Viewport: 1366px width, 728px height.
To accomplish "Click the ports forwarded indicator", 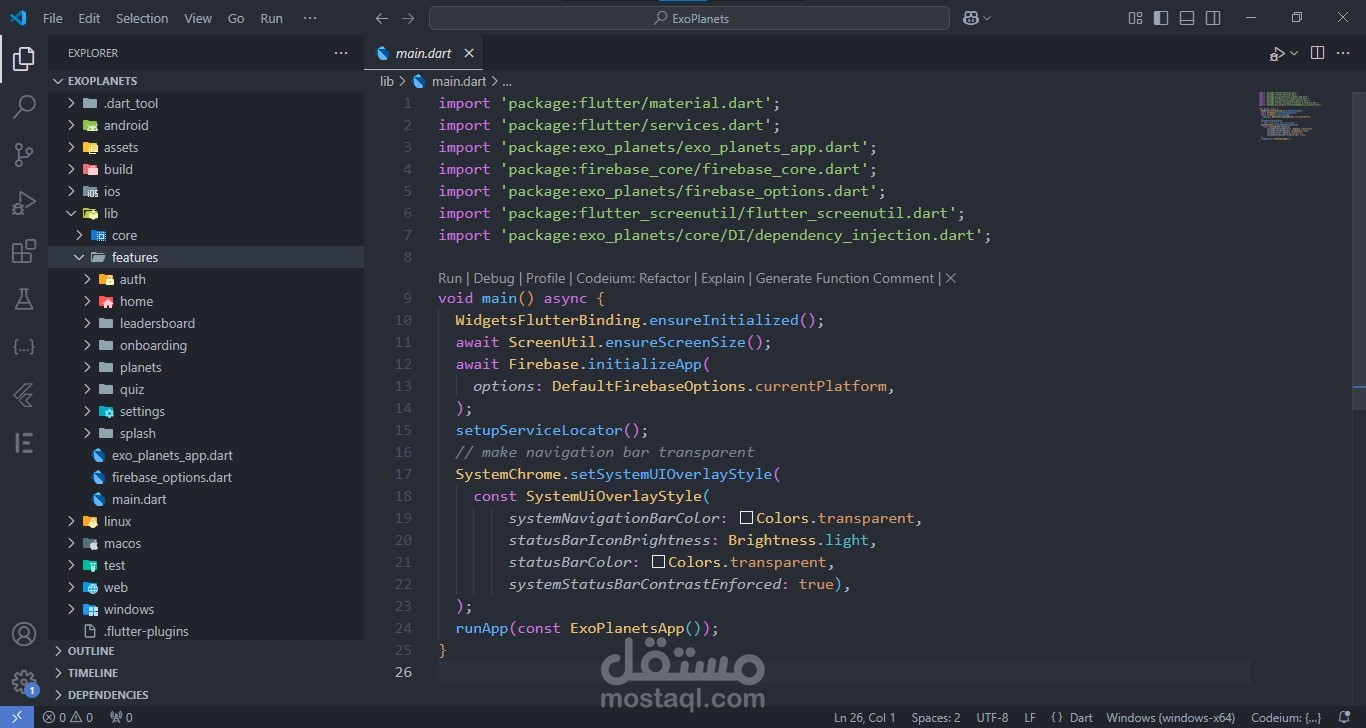I will [x=121, y=717].
